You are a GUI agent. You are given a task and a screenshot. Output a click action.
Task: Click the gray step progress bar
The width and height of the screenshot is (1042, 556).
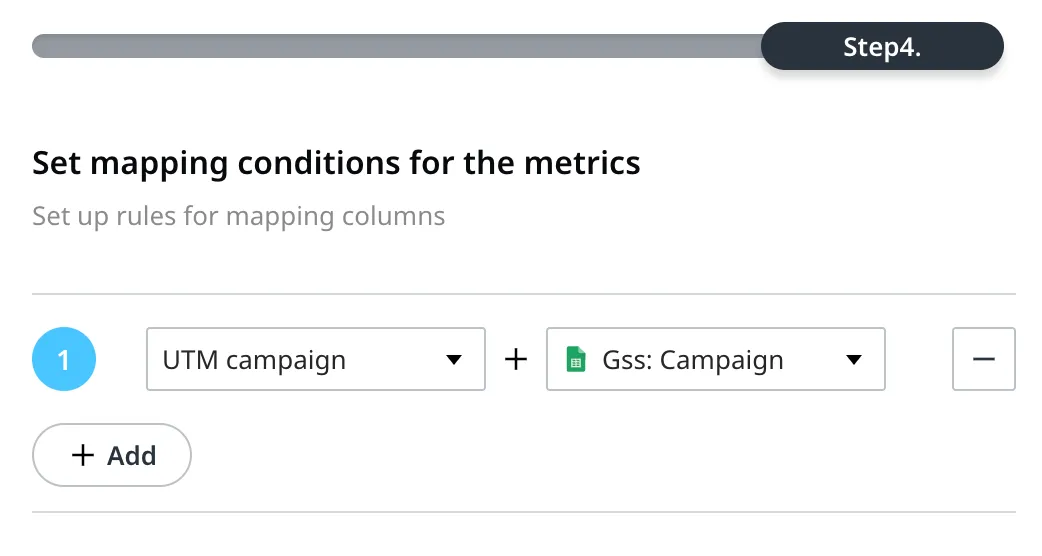pyautogui.click(x=397, y=46)
